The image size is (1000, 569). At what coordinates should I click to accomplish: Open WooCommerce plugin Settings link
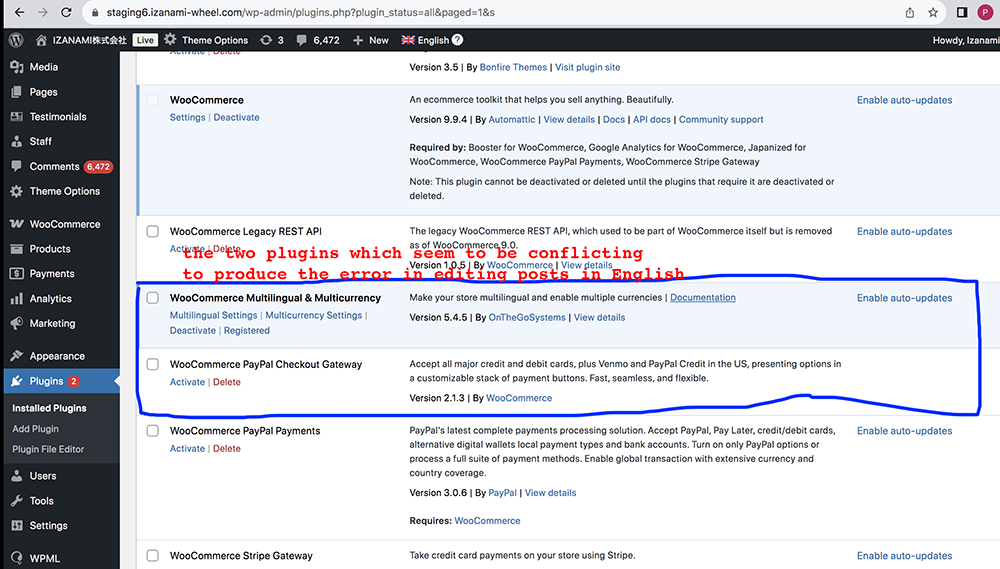tap(188, 117)
